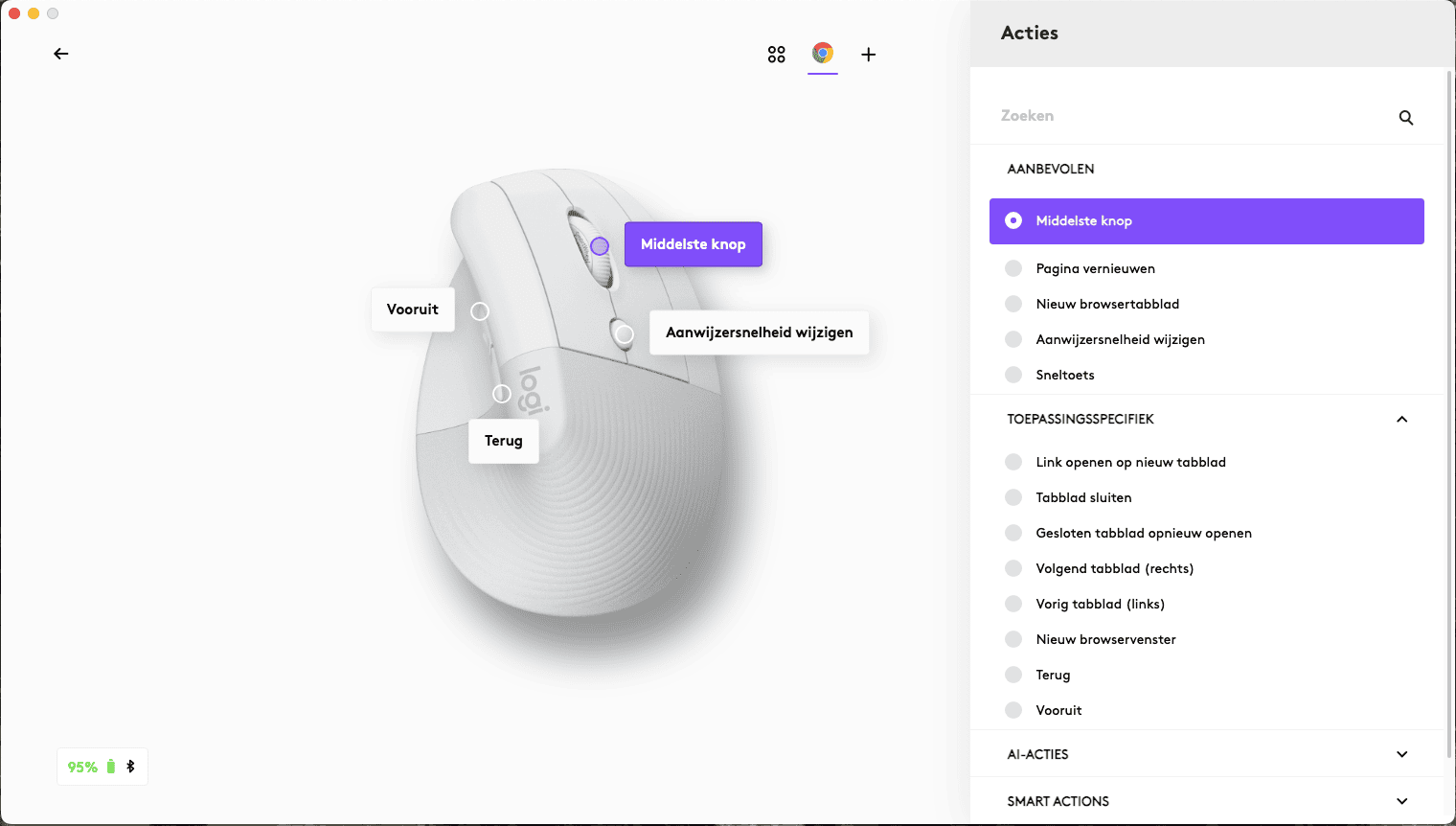Screen dimensions: 1456x826
Task: Add a new application with plus icon
Action: pos(868,55)
